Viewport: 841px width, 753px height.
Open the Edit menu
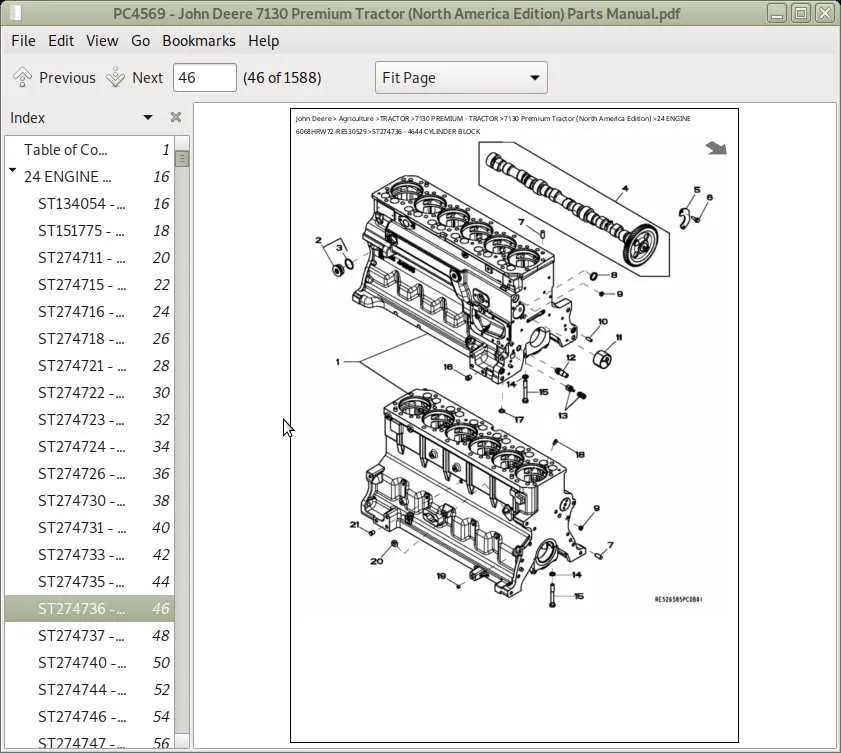click(61, 41)
